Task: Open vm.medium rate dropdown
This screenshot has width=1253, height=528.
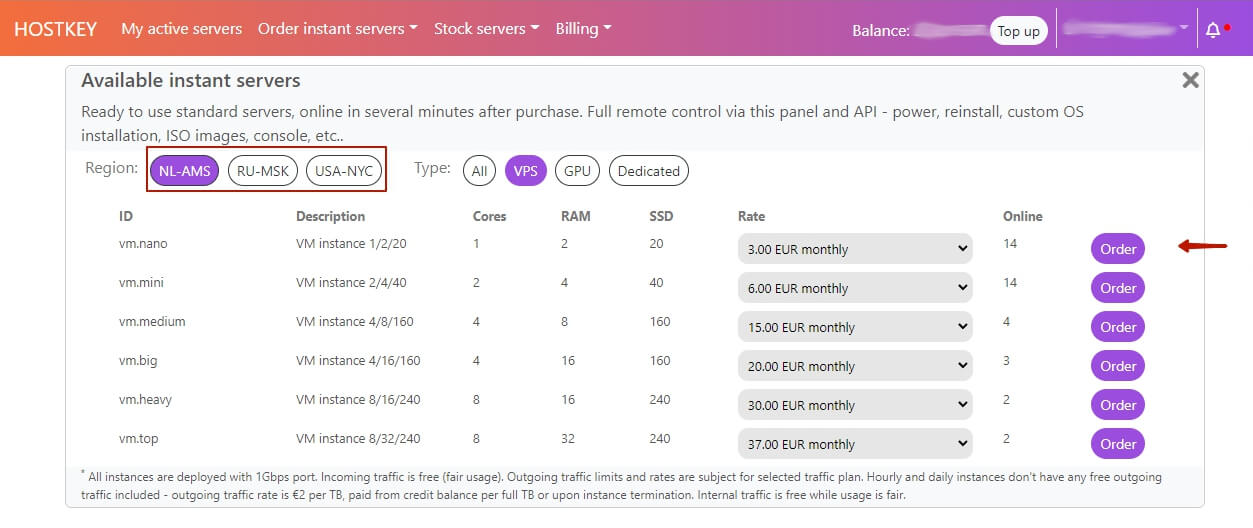Action: tap(855, 327)
